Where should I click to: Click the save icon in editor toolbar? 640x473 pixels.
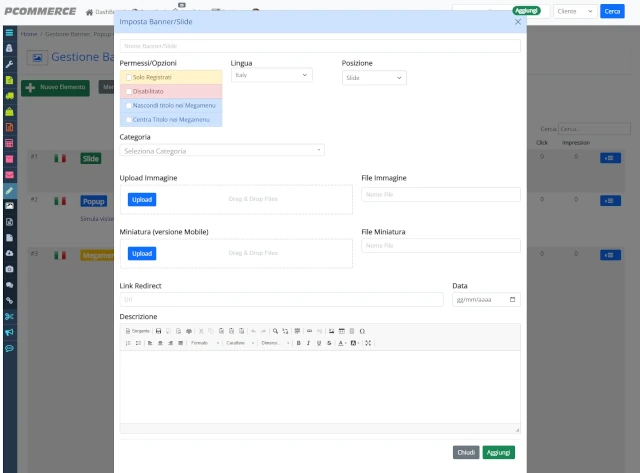(x=158, y=331)
